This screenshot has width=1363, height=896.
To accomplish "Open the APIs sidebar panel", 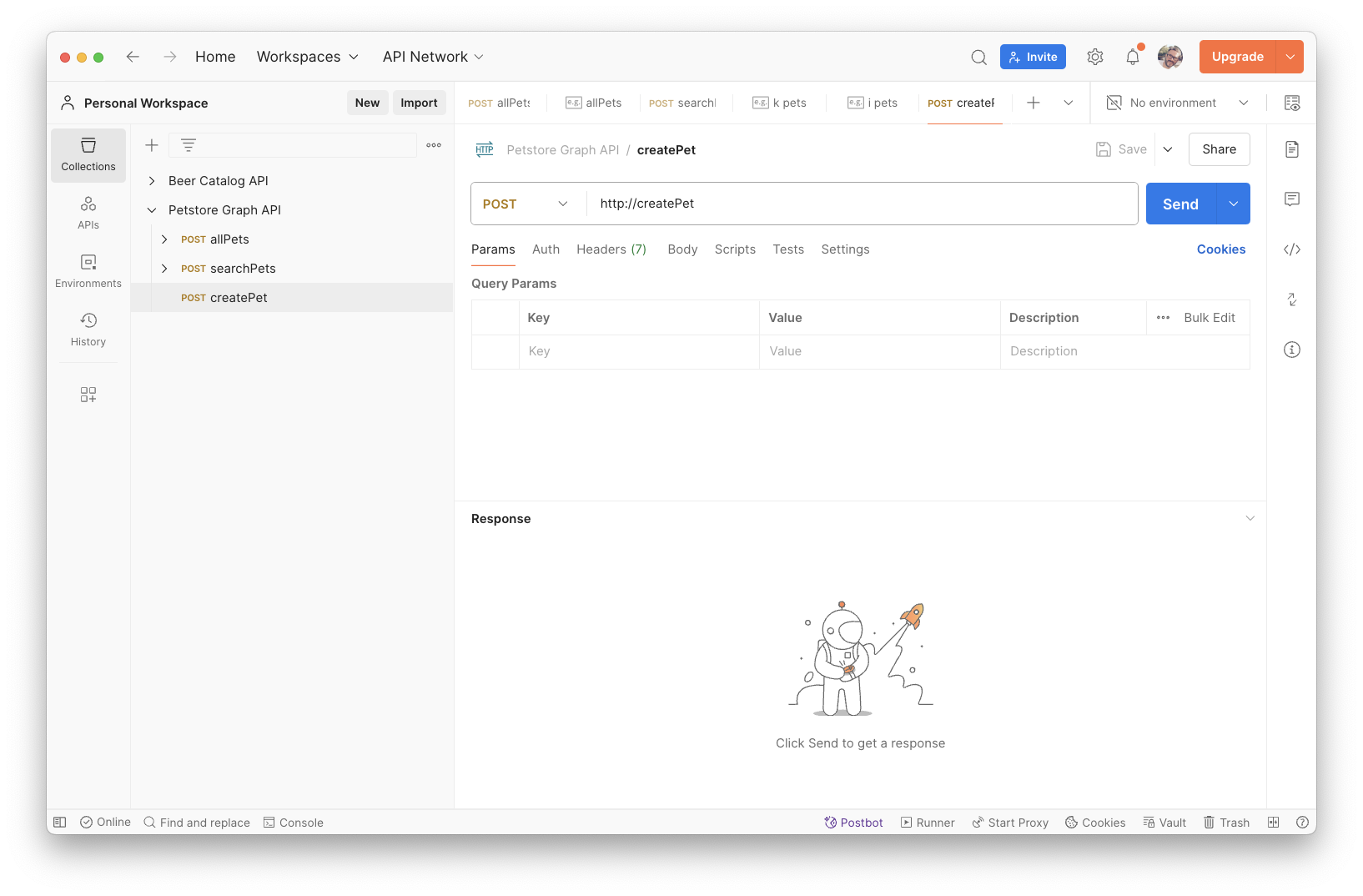I will (88, 212).
